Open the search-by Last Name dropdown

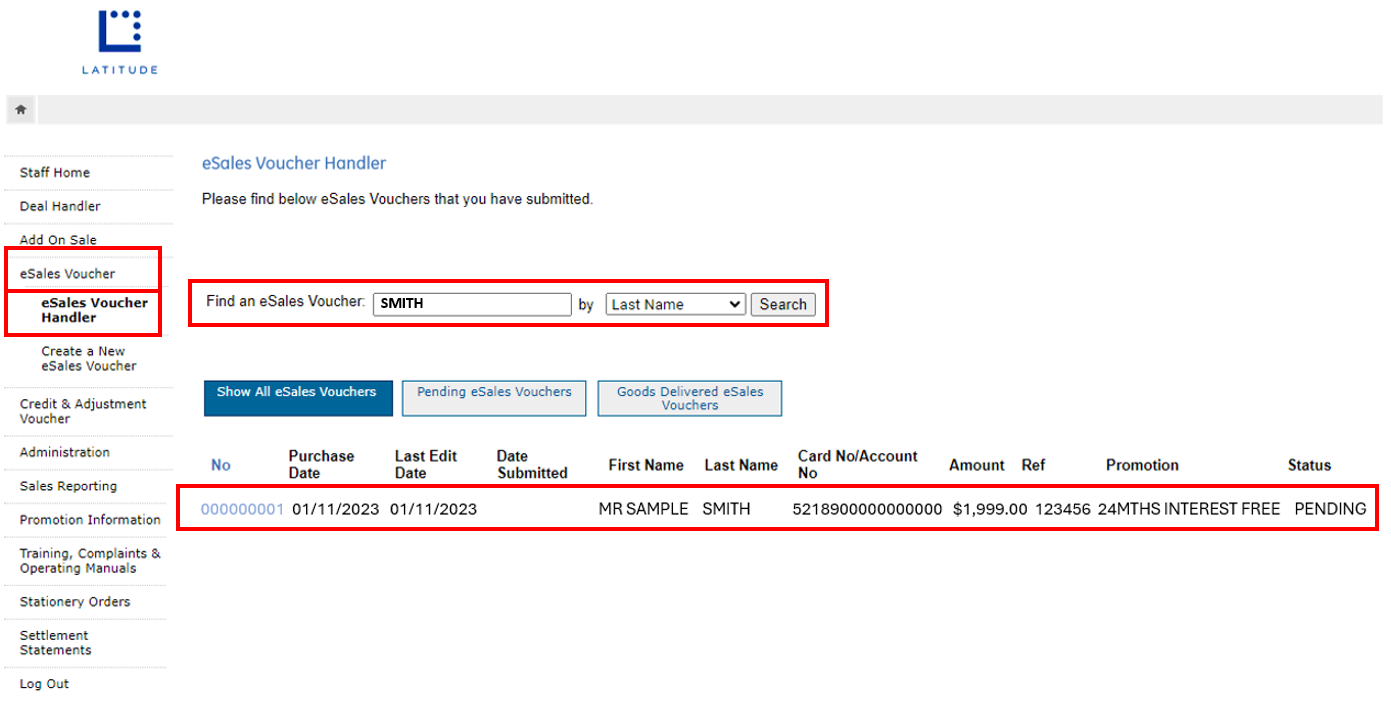[x=675, y=305]
